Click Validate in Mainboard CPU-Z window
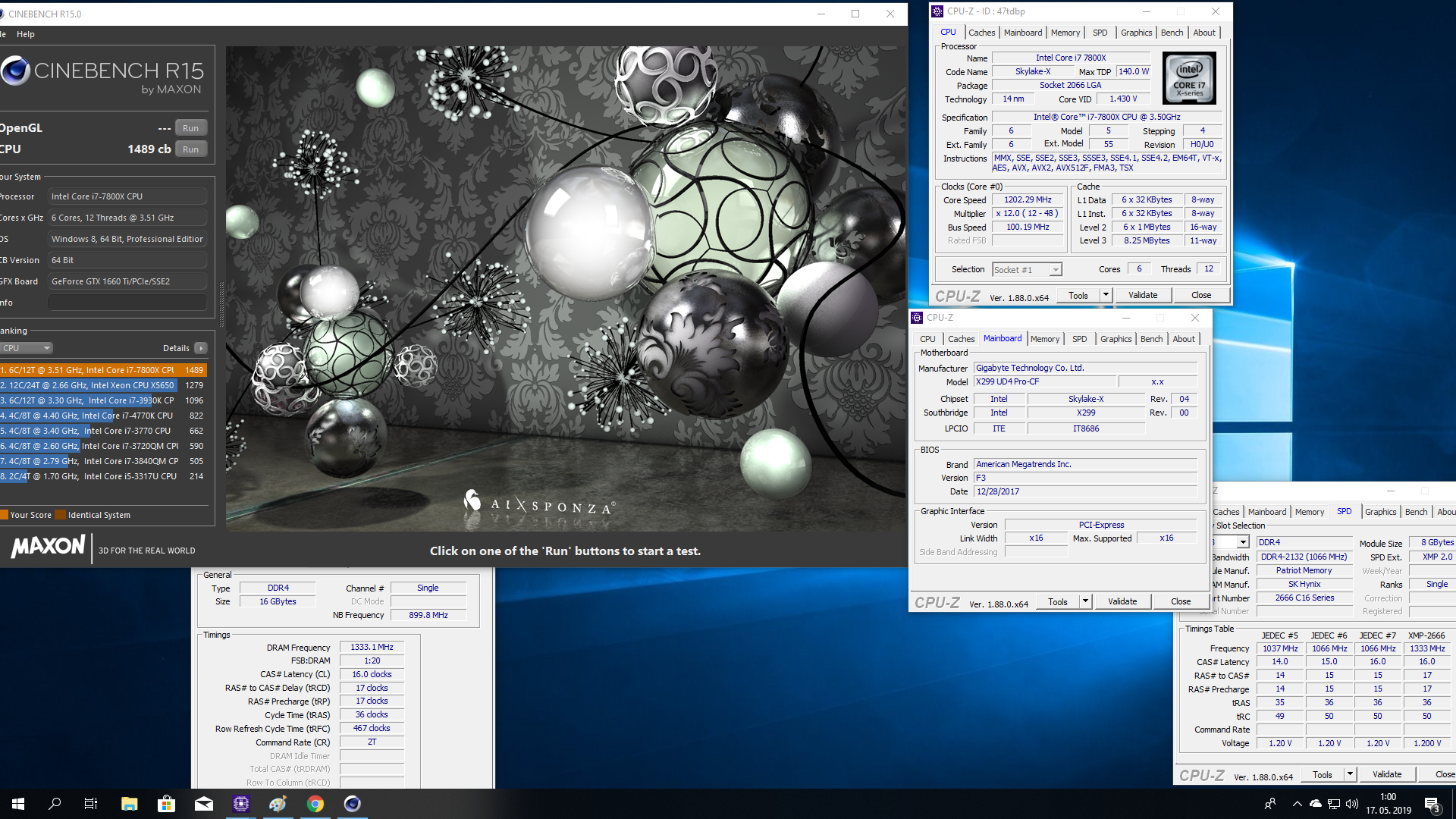Screen dimensions: 1456x819 tap(1122, 601)
